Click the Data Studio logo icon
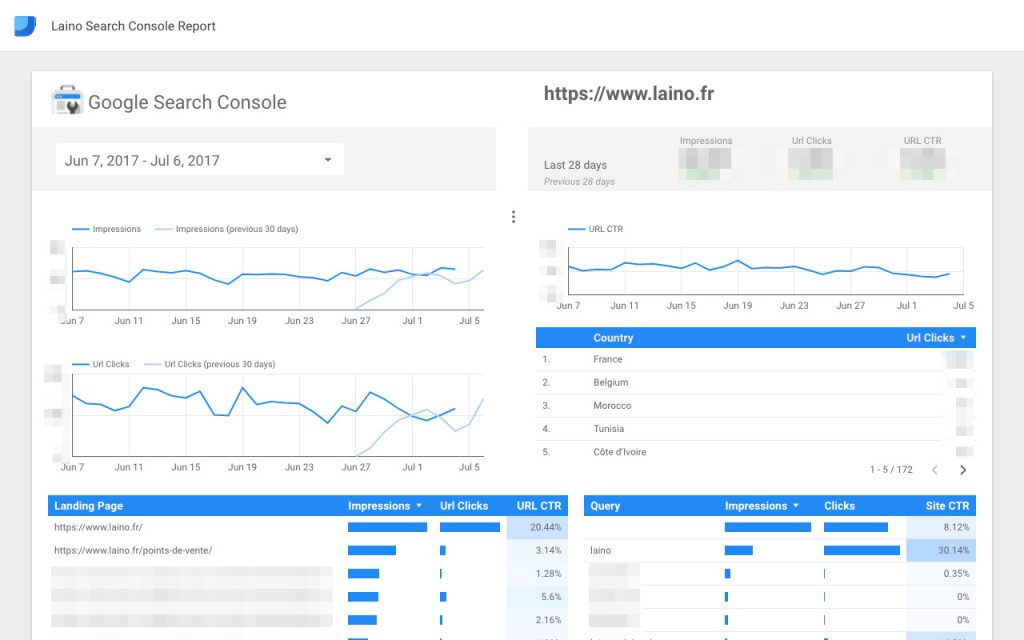Viewport: 1024px width, 640px height. (25, 26)
